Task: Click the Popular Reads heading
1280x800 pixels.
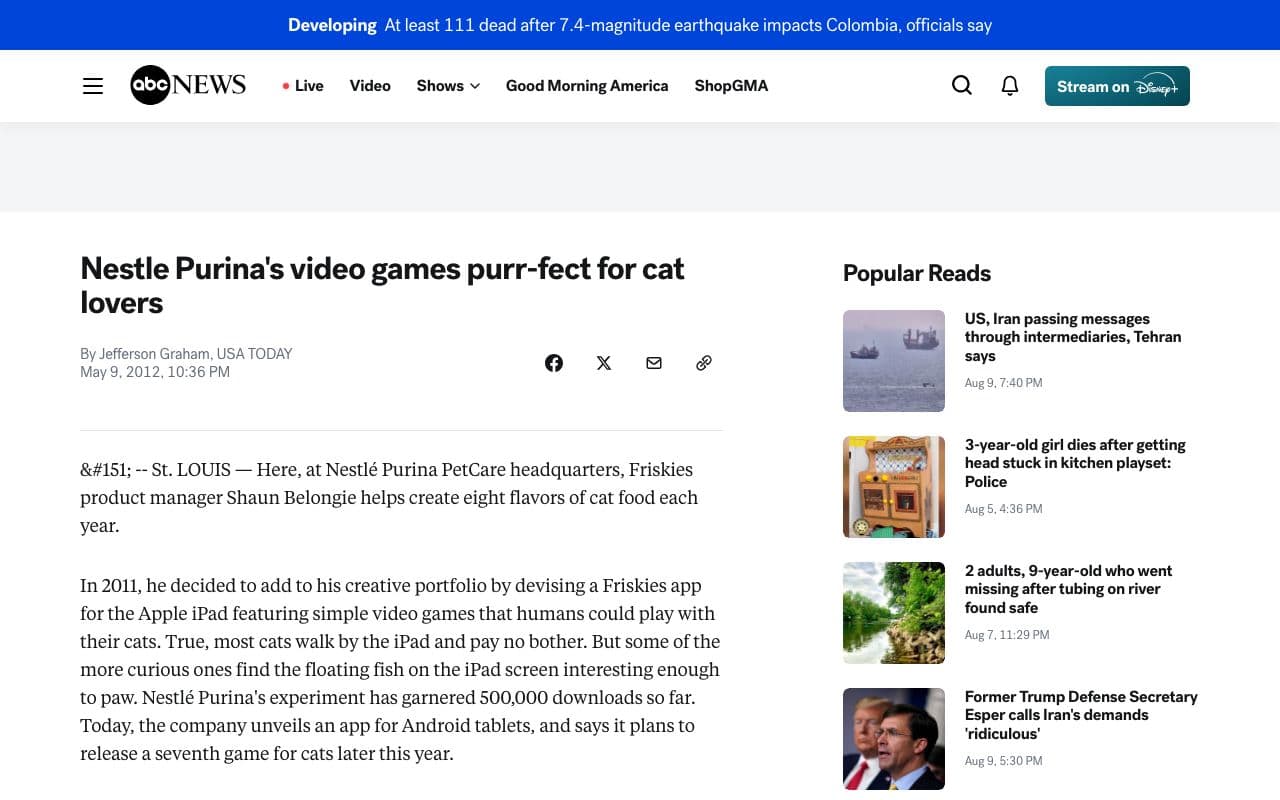Action: point(917,273)
